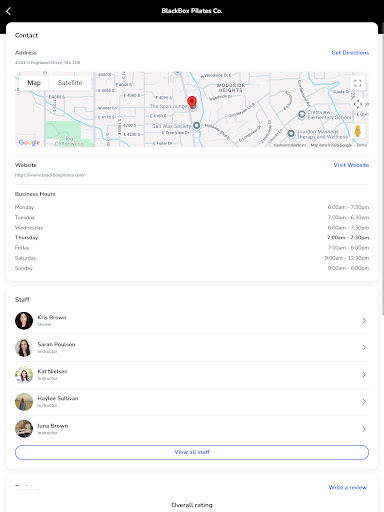Click the Crestview Elementary School map marker
The width and height of the screenshot is (384, 512).
tap(302, 115)
